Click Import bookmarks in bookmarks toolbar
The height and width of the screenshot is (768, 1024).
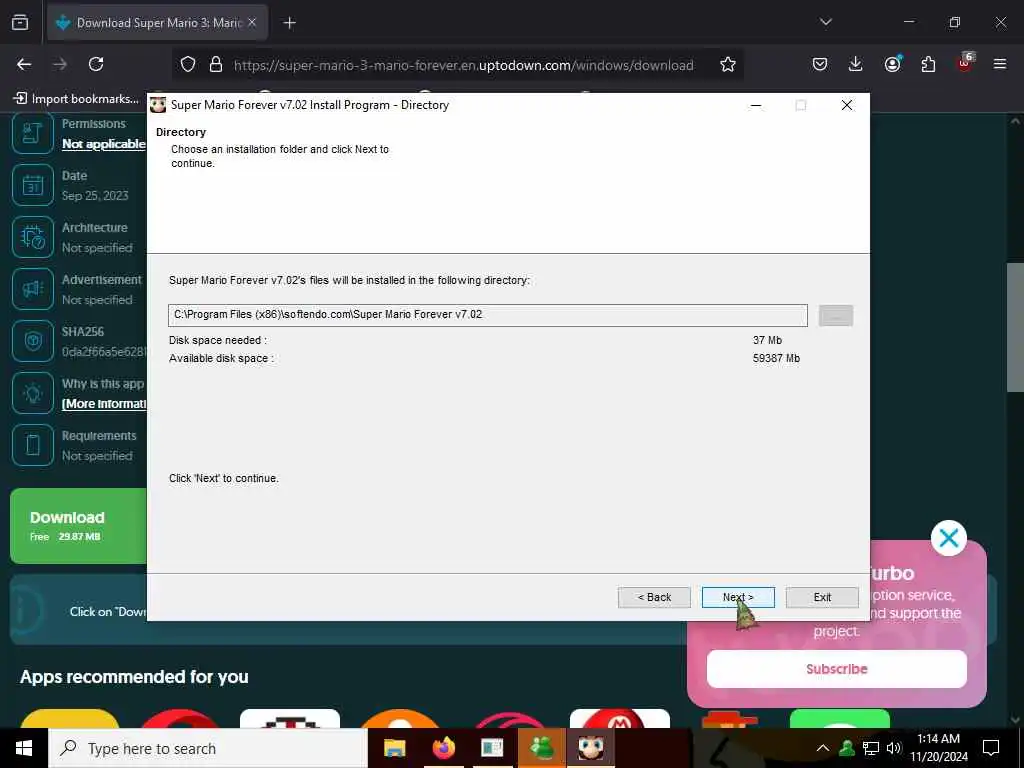click(76, 99)
